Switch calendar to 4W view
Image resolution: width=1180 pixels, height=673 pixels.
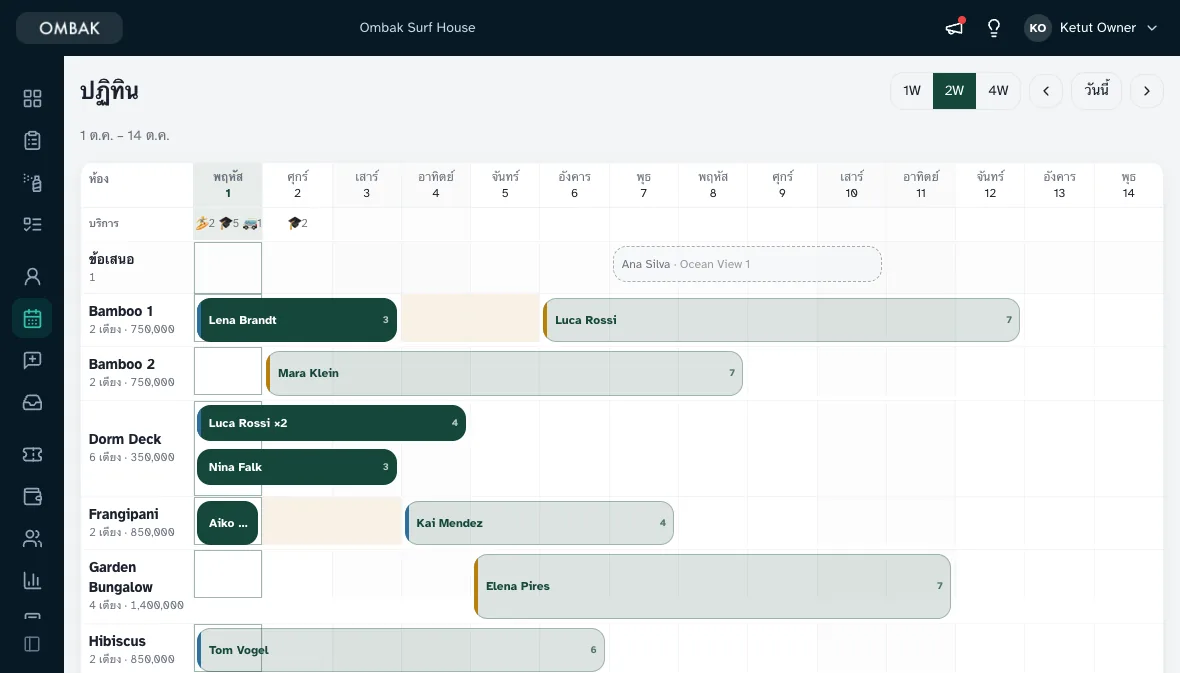(x=998, y=91)
